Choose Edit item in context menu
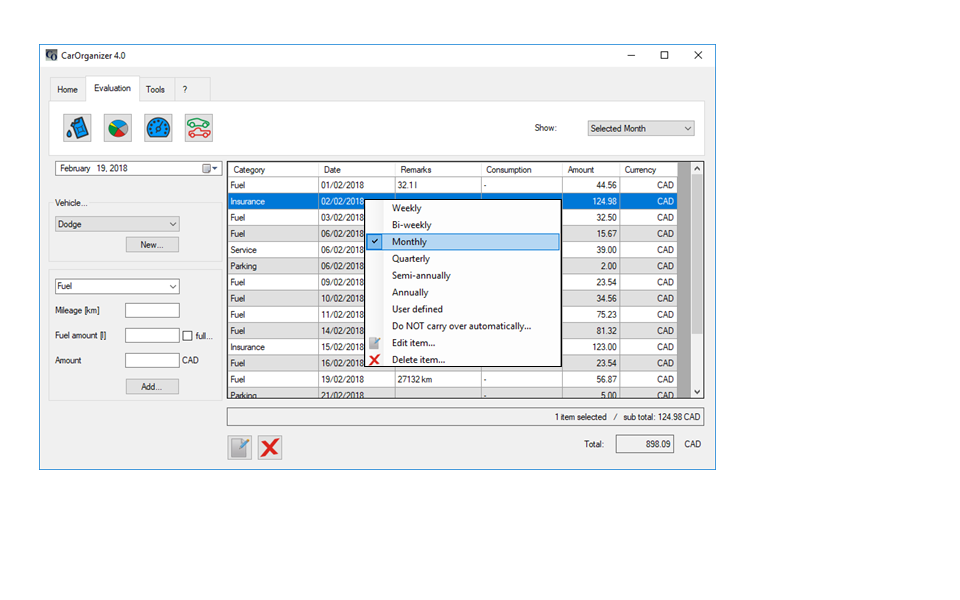960x600 pixels. pyautogui.click(x=413, y=343)
